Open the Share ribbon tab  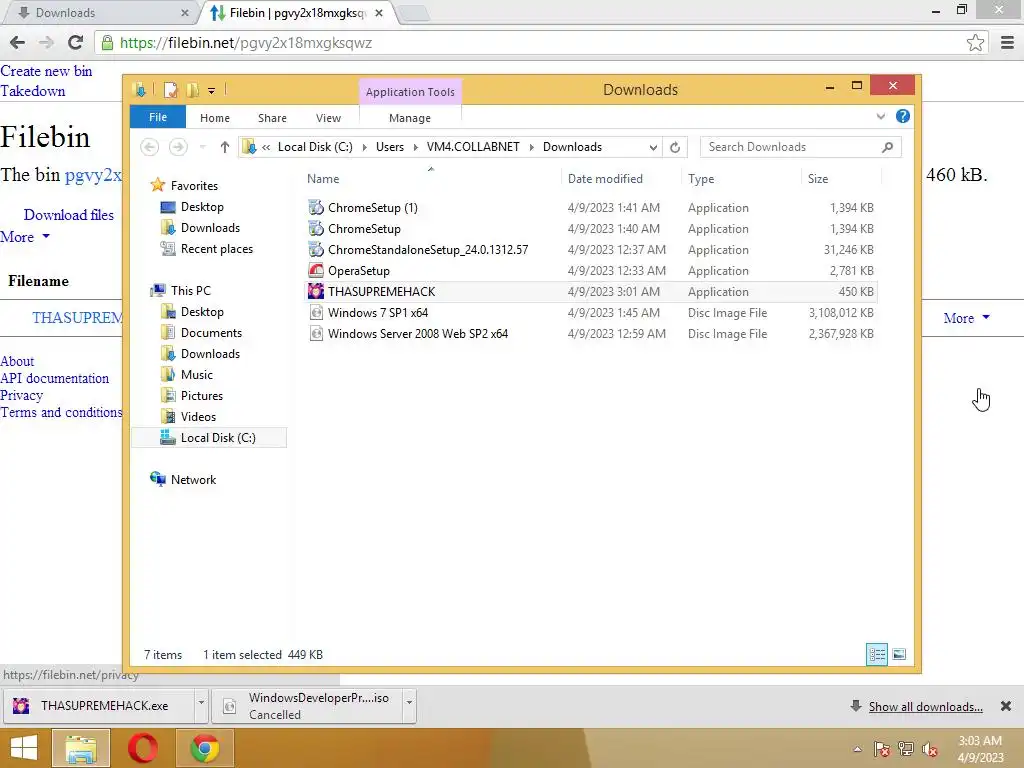[x=272, y=118]
